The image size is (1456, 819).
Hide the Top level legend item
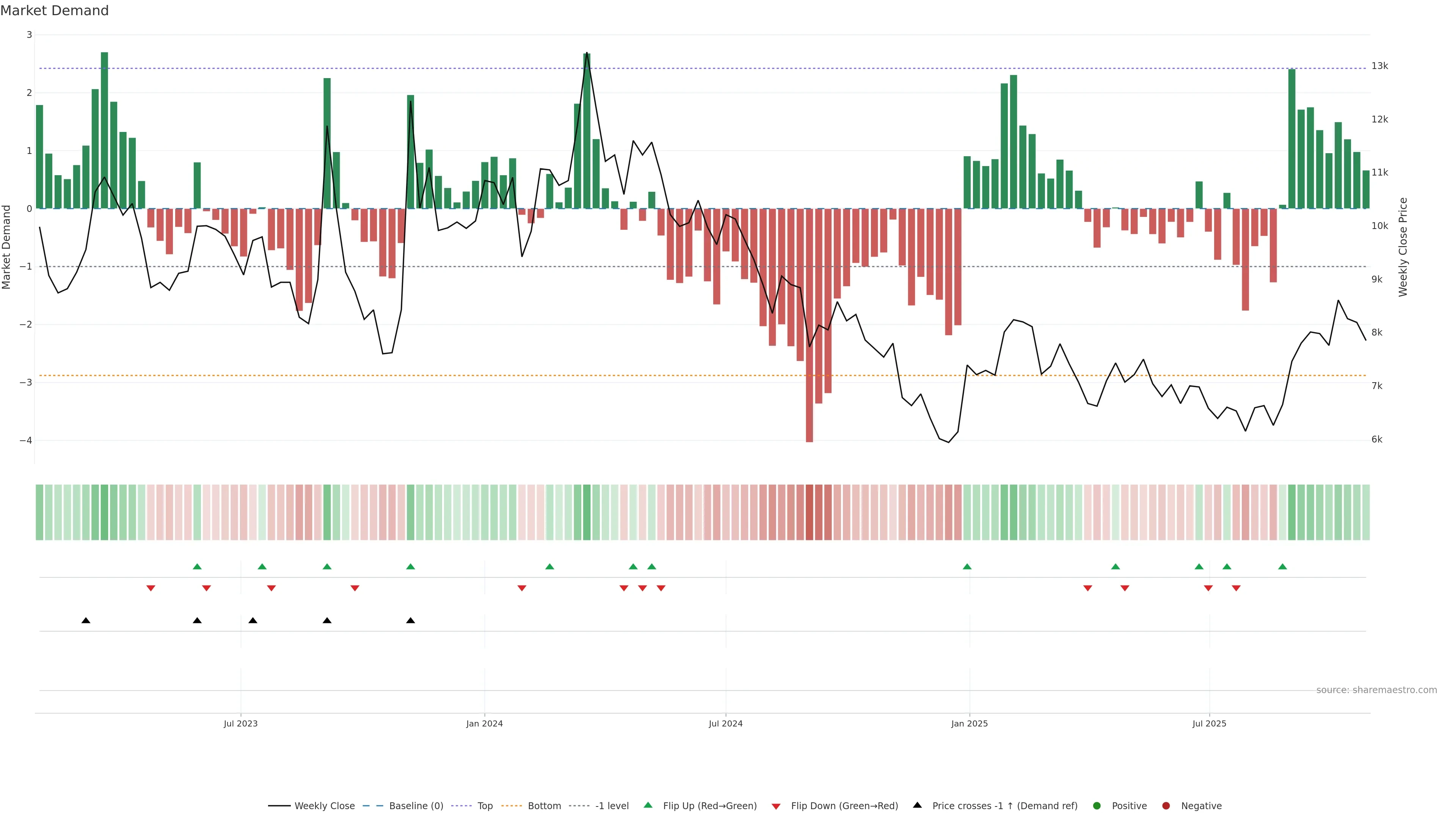[x=485, y=805]
